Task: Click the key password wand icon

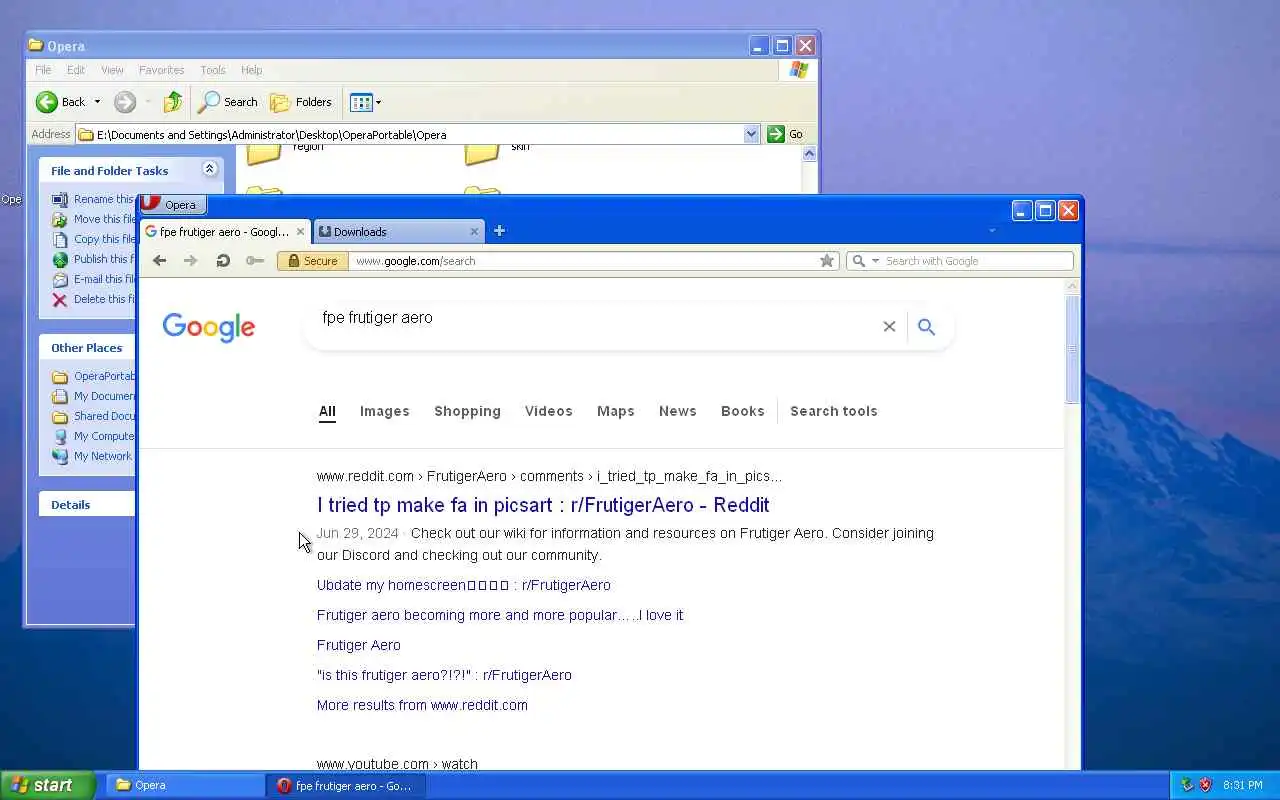Action: pos(255,261)
